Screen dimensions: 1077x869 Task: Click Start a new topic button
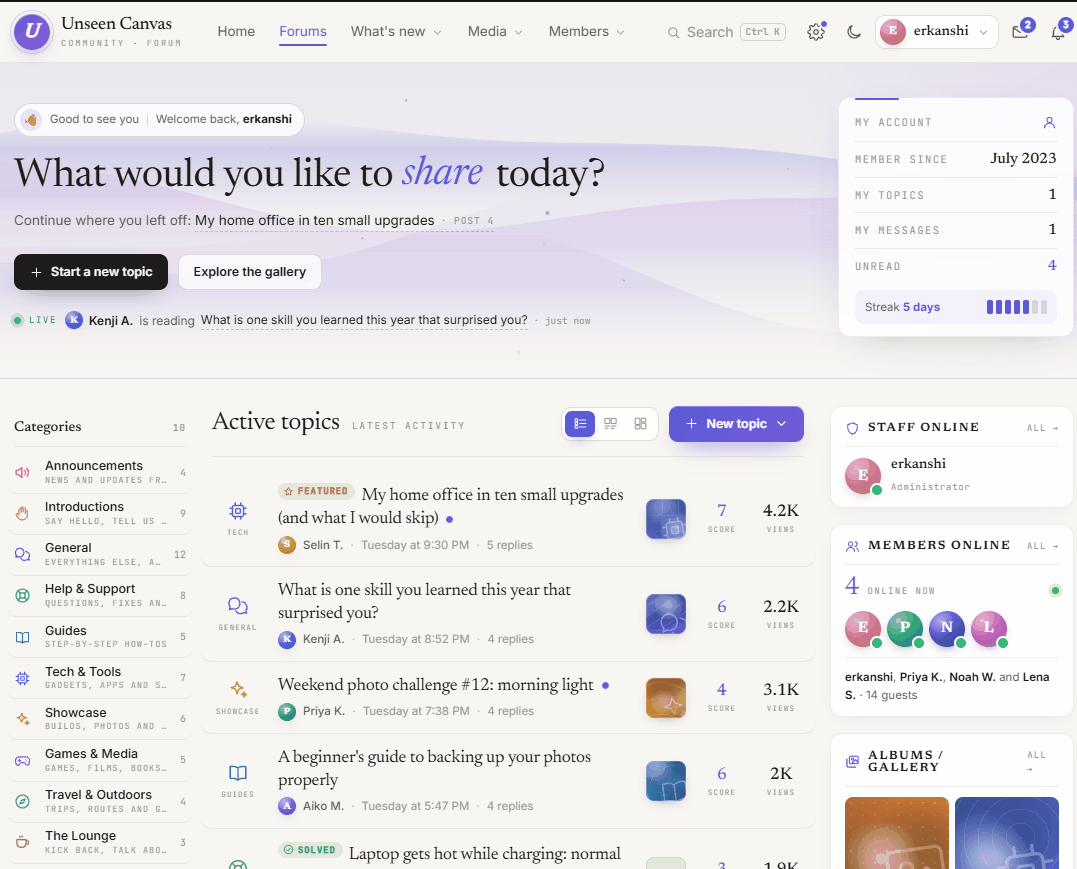pos(91,272)
